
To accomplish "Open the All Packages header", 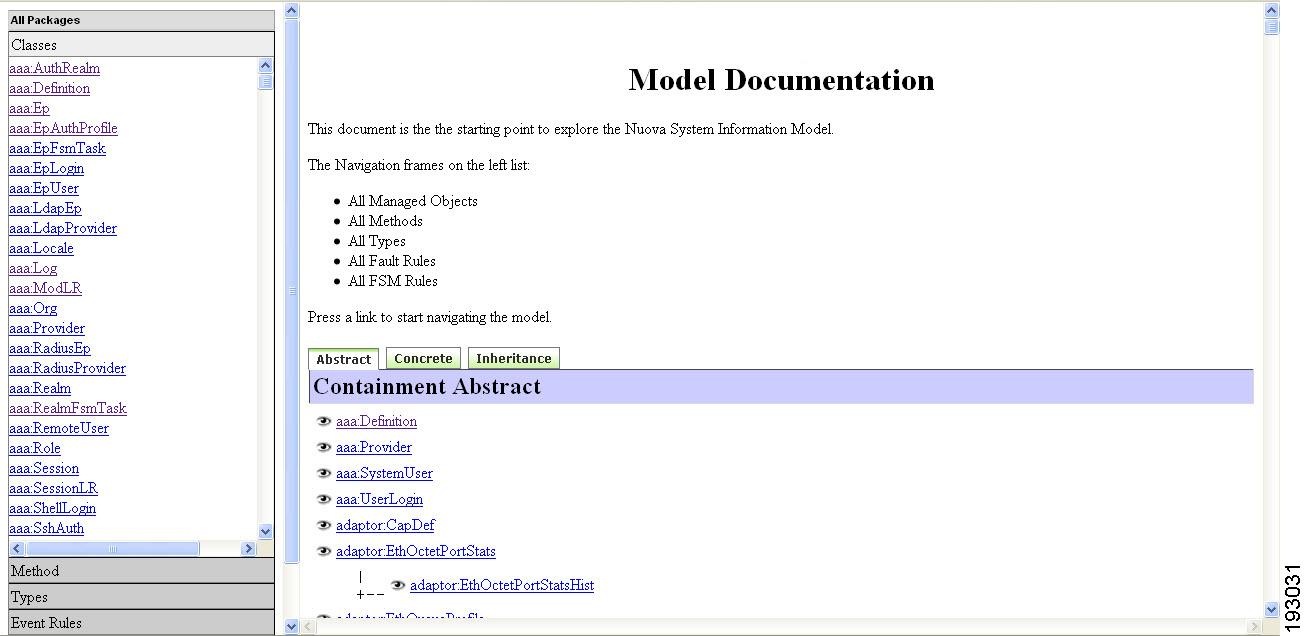I will [x=141, y=20].
